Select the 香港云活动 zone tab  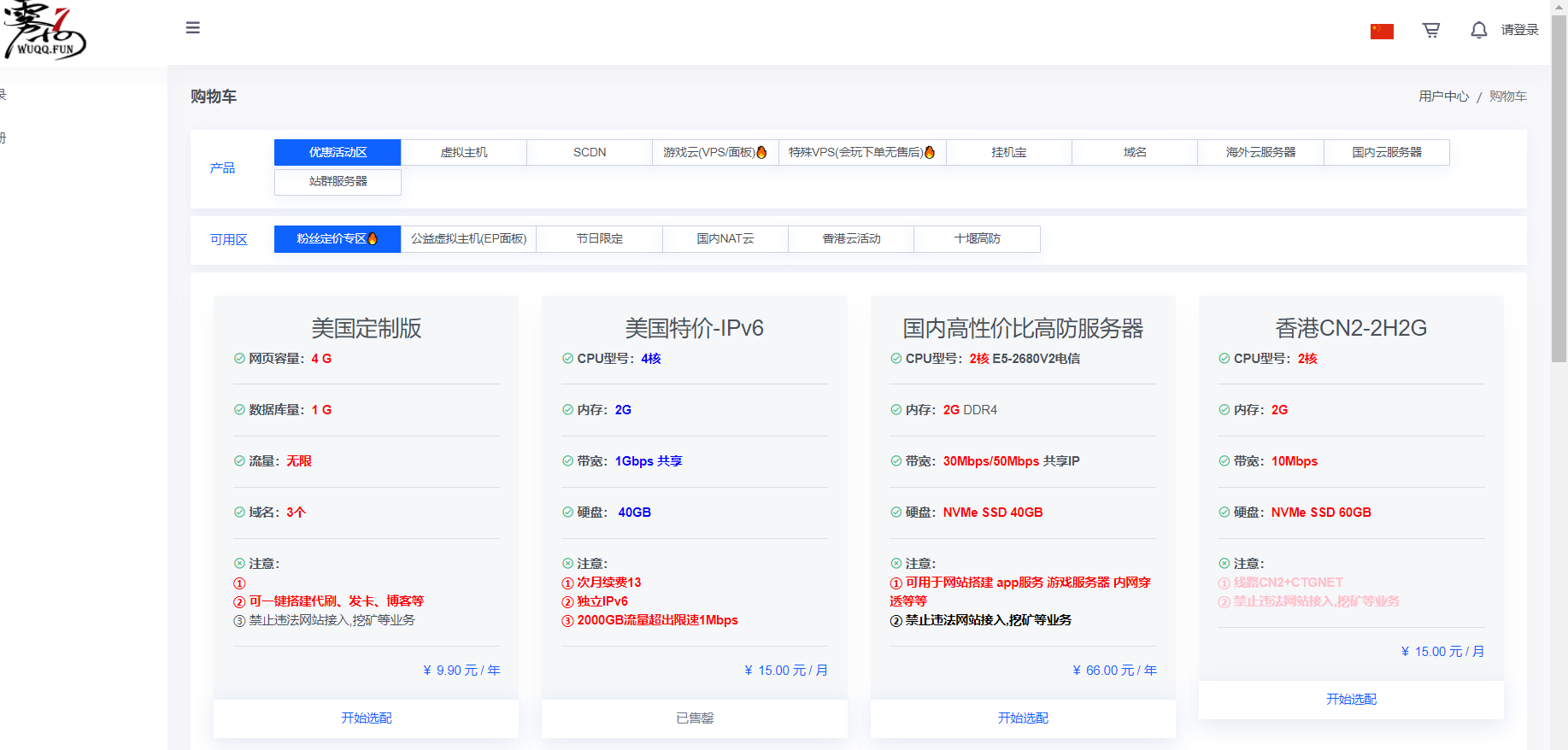coord(851,239)
